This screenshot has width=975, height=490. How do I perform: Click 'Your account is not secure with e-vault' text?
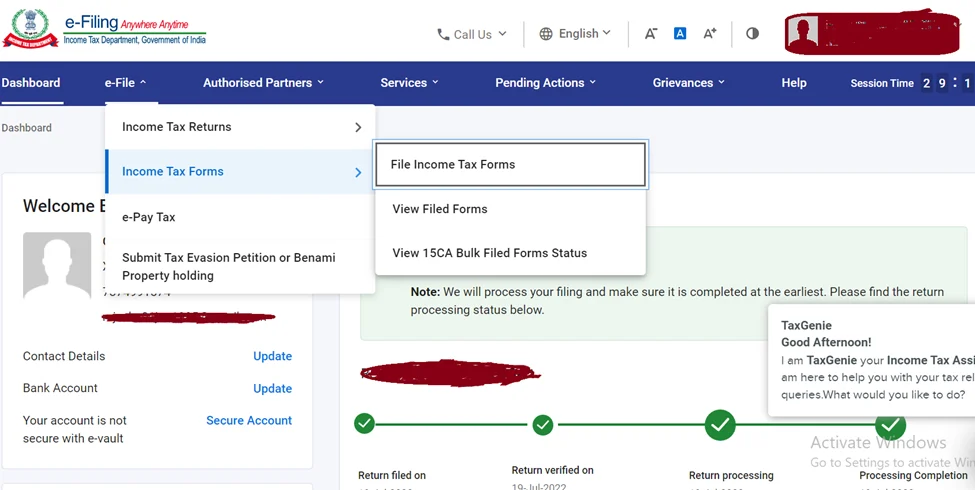pyautogui.click(x=75, y=429)
